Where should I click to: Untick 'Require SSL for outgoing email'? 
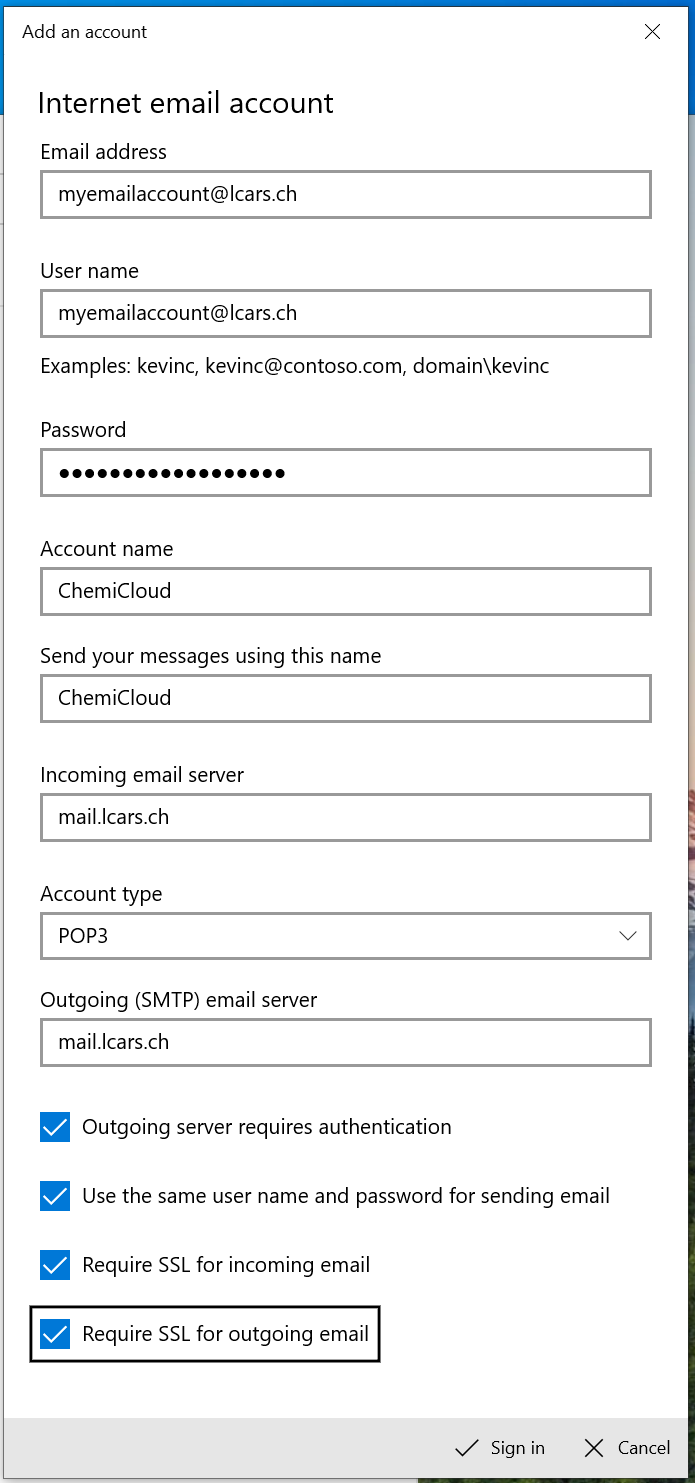click(55, 1334)
